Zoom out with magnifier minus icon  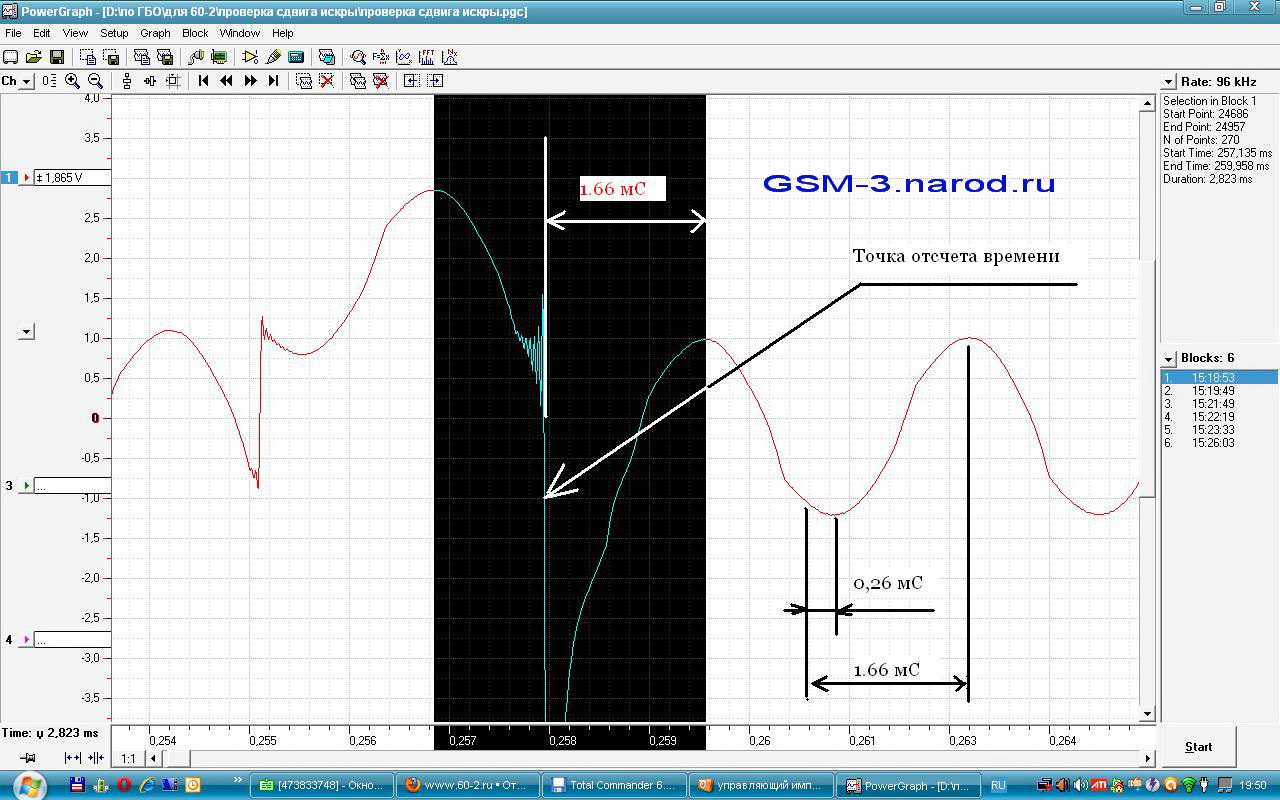tap(95, 81)
